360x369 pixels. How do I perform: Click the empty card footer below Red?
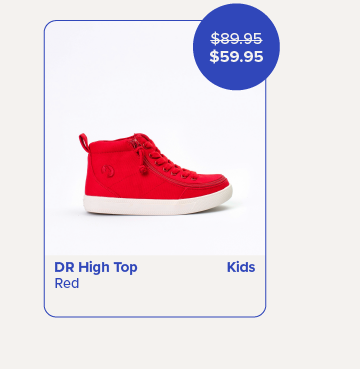pos(155,303)
